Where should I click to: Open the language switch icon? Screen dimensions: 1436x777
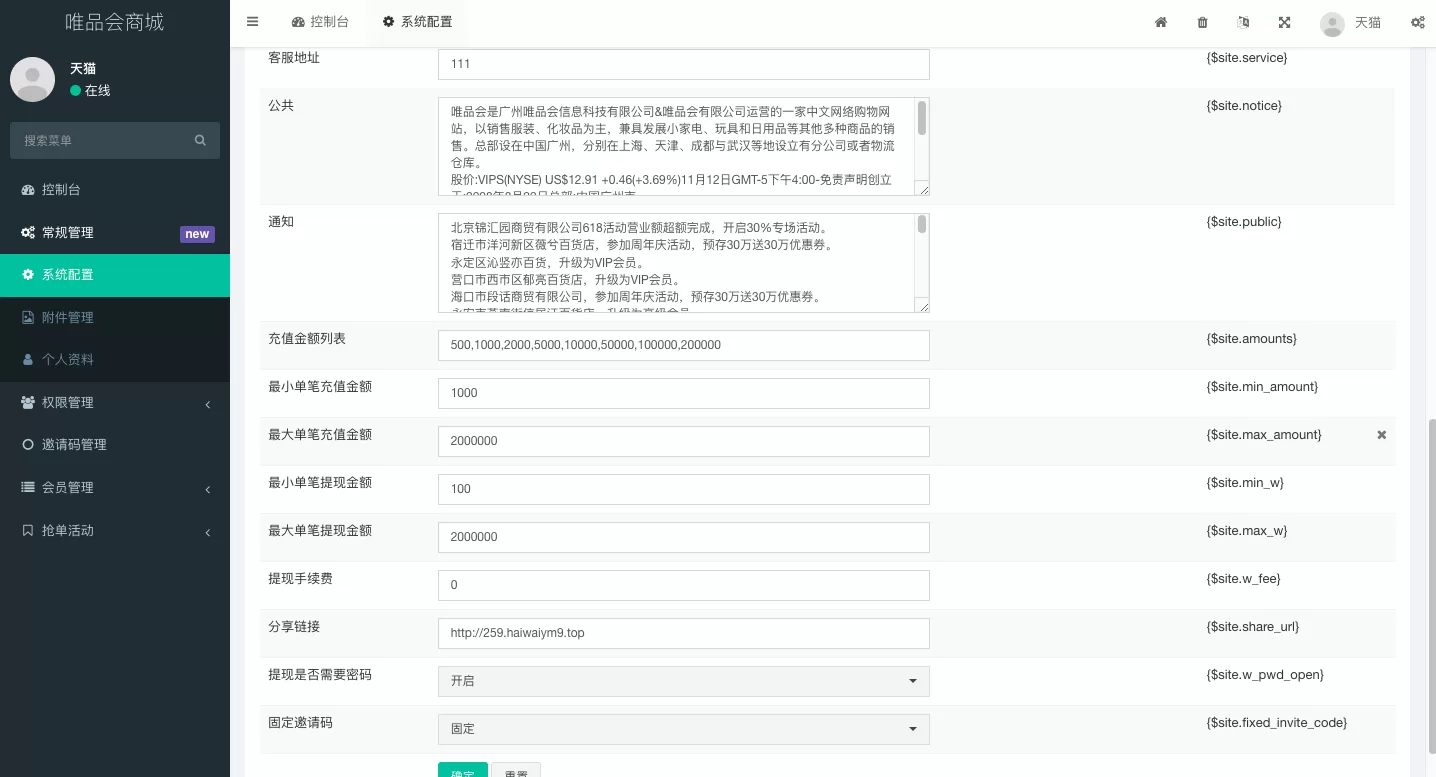1243,22
